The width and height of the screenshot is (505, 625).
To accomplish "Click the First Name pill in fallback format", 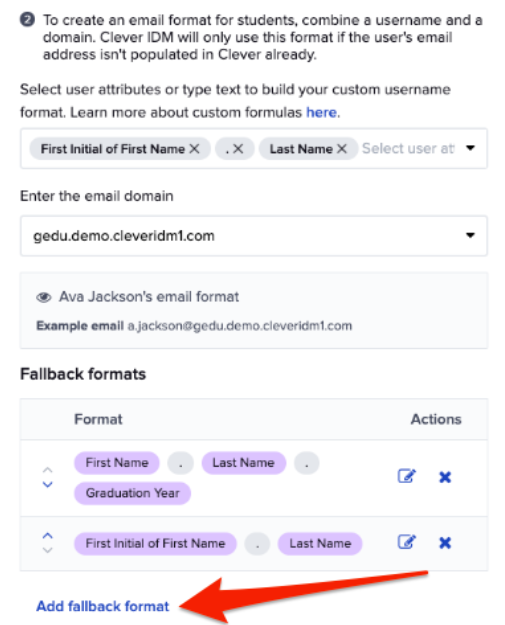I will pyautogui.click(x=117, y=463).
